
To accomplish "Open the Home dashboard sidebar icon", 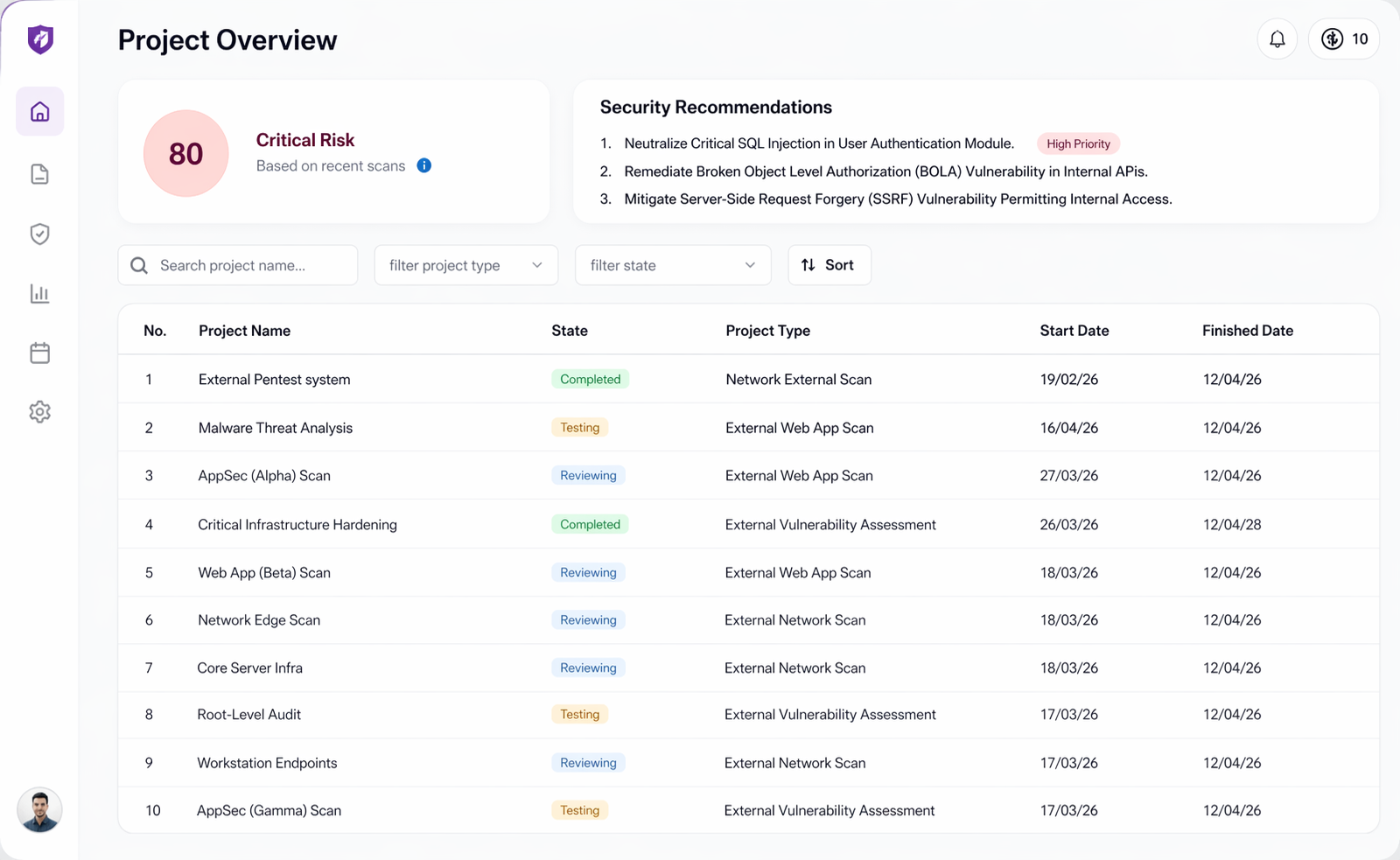I will pyautogui.click(x=40, y=112).
